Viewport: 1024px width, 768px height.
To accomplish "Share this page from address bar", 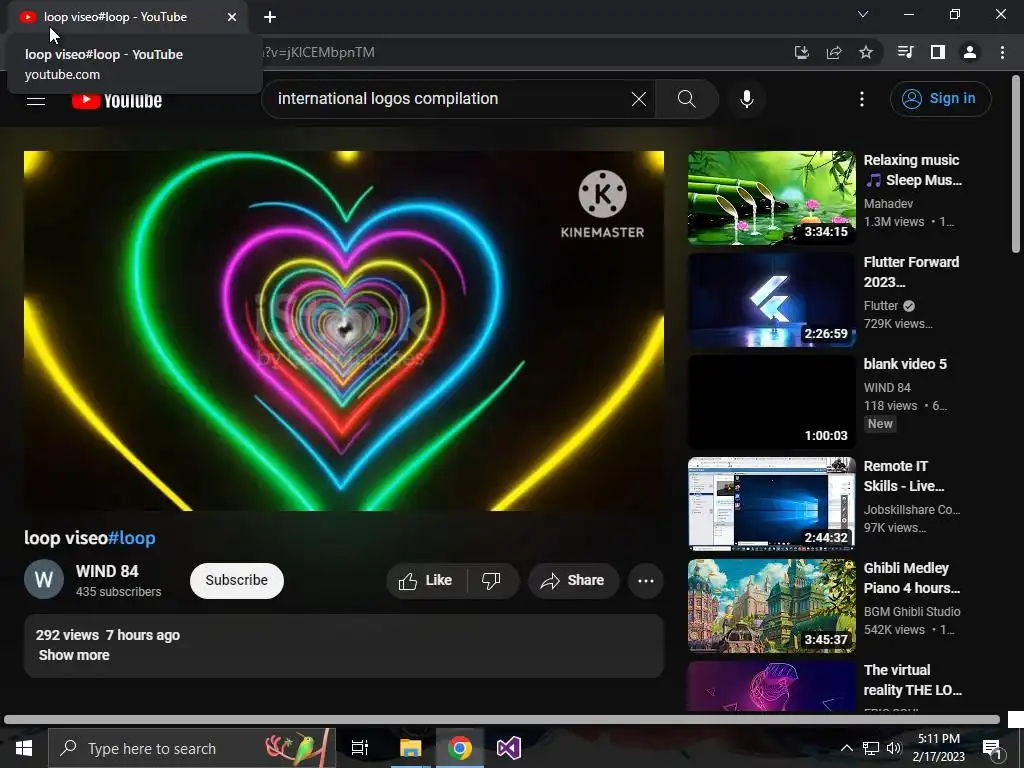I will [834, 52].
